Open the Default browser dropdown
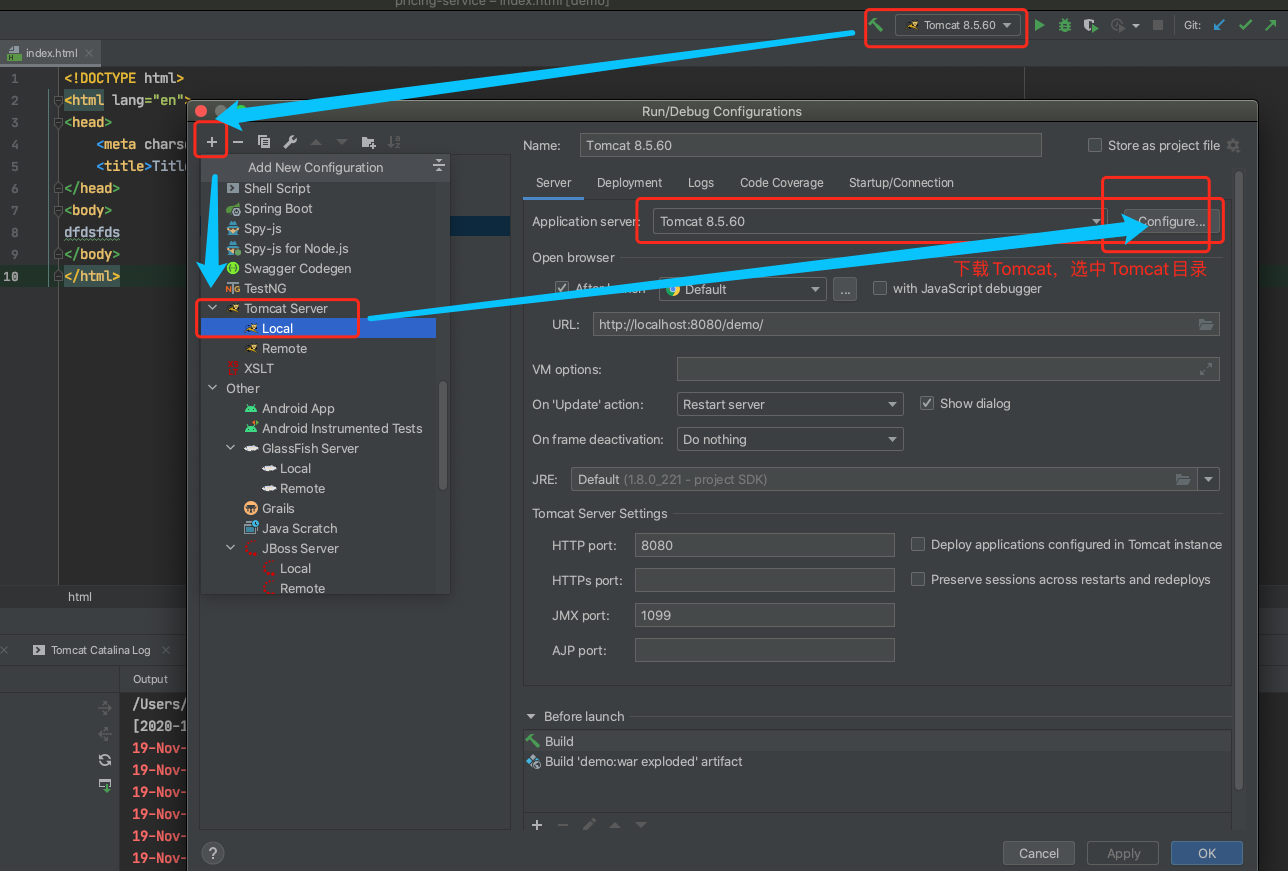The height and width of the screenshot is (871, 1288). coord(743,289)
